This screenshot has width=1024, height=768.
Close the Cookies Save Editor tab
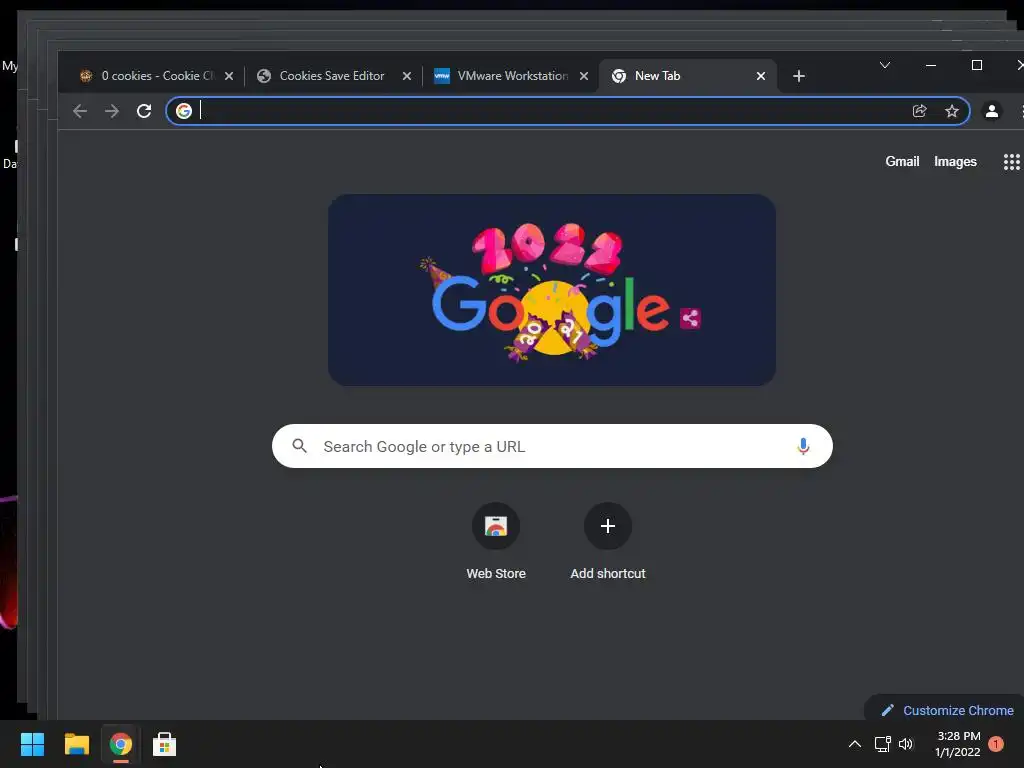coord(406,76)
